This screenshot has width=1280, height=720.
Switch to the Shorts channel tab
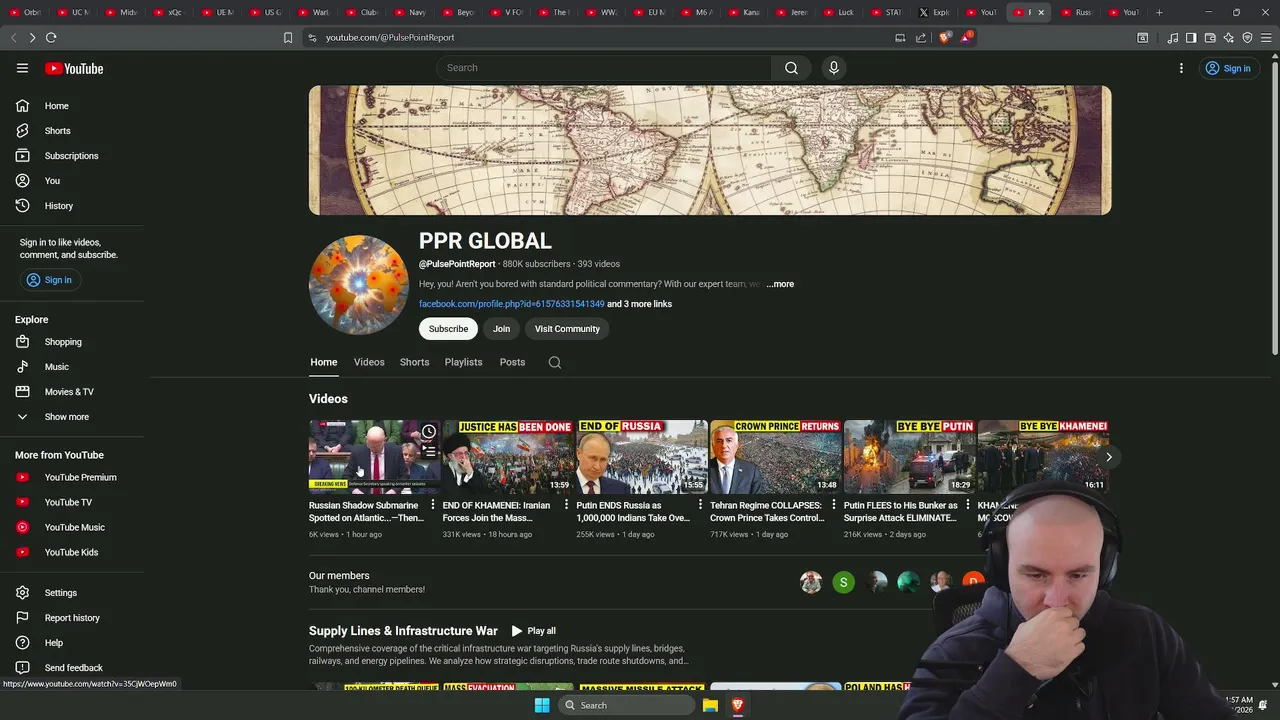(x=414, y=362)
